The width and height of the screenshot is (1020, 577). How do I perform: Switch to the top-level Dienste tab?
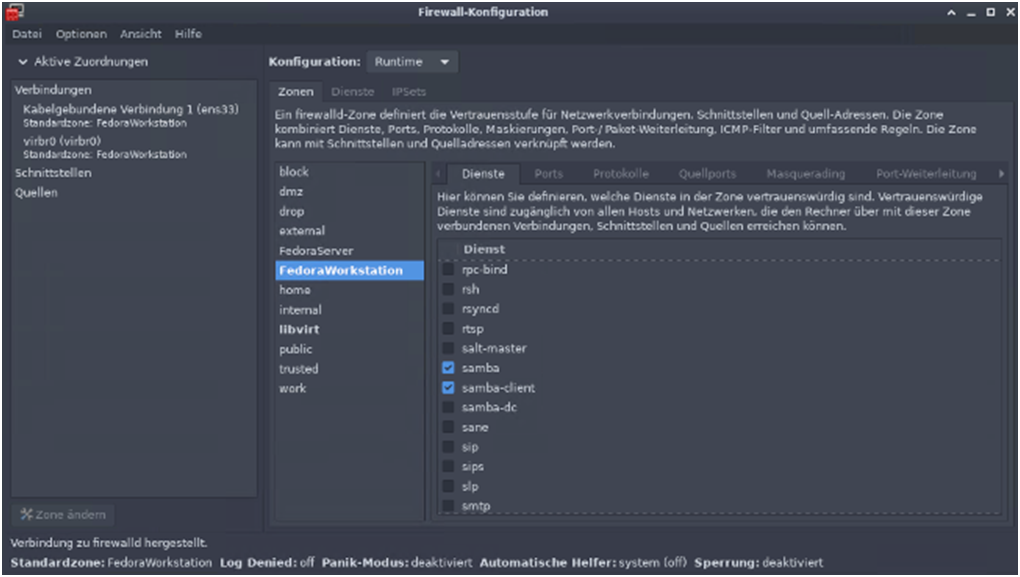[x=353, y=92]
